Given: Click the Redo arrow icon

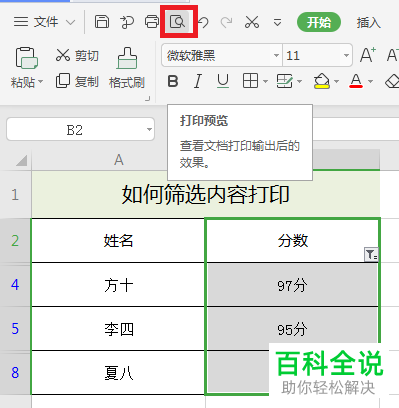Looking at the screenshot, I should click(227, 22).
